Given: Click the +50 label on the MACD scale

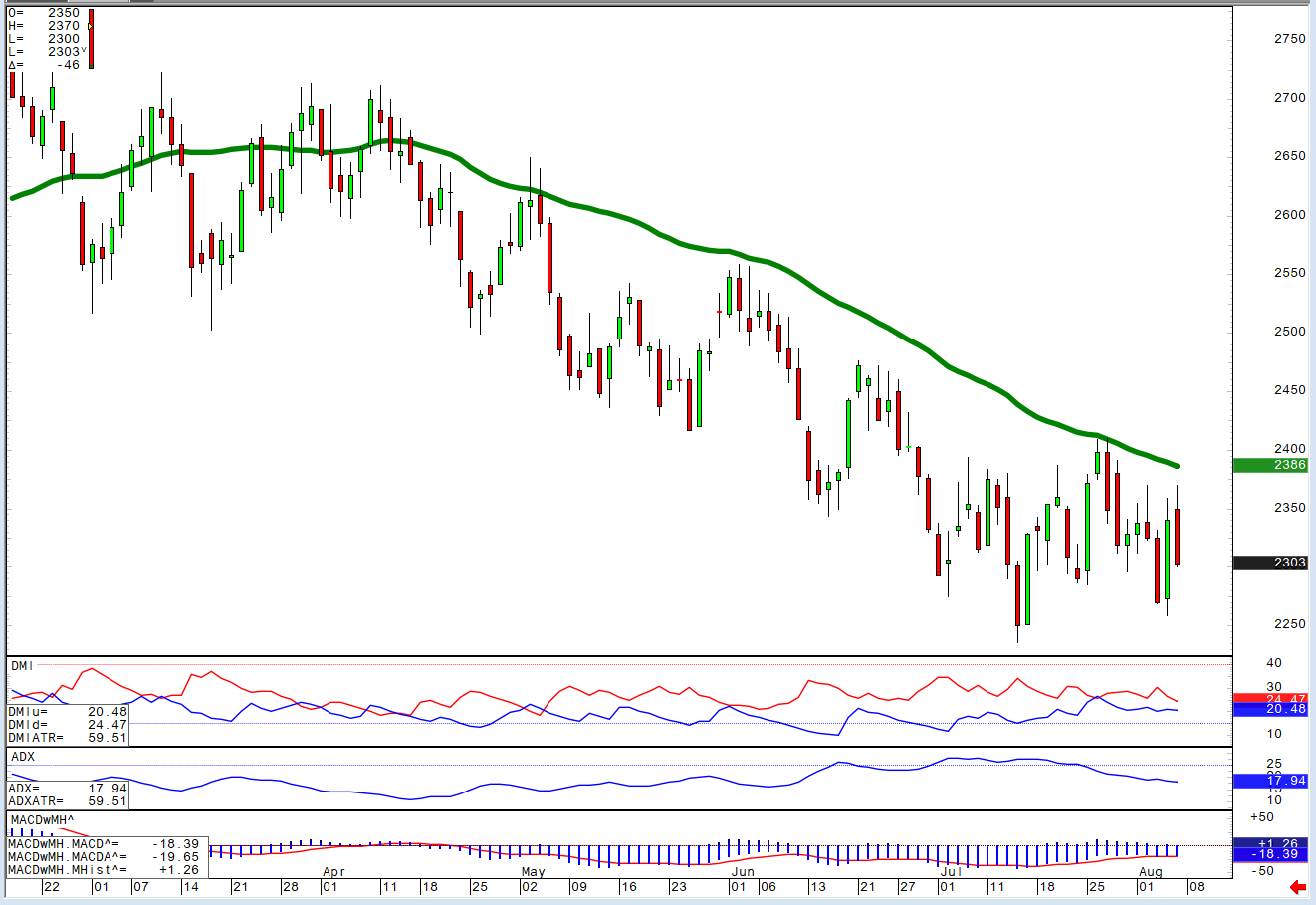Looking at the screenshot, I should pos(1262,817).
